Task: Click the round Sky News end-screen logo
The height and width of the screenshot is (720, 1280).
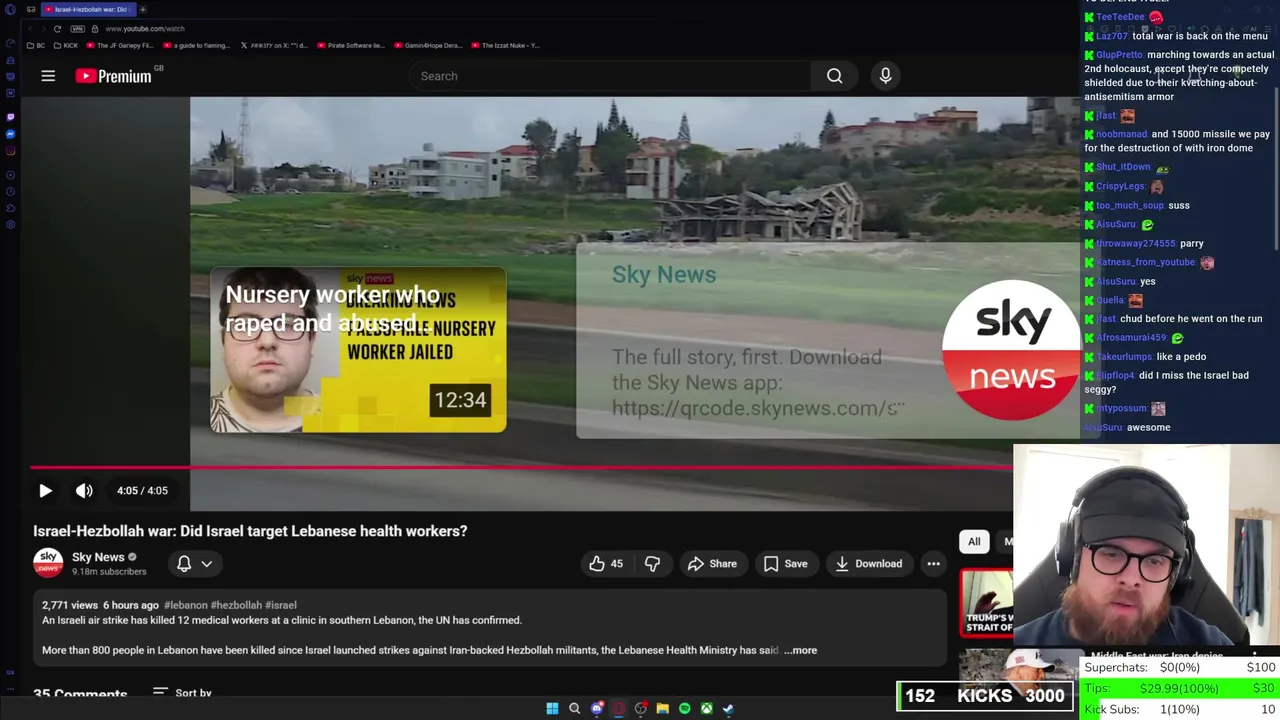Action: pyautogui.click(x=1011, y=349)
